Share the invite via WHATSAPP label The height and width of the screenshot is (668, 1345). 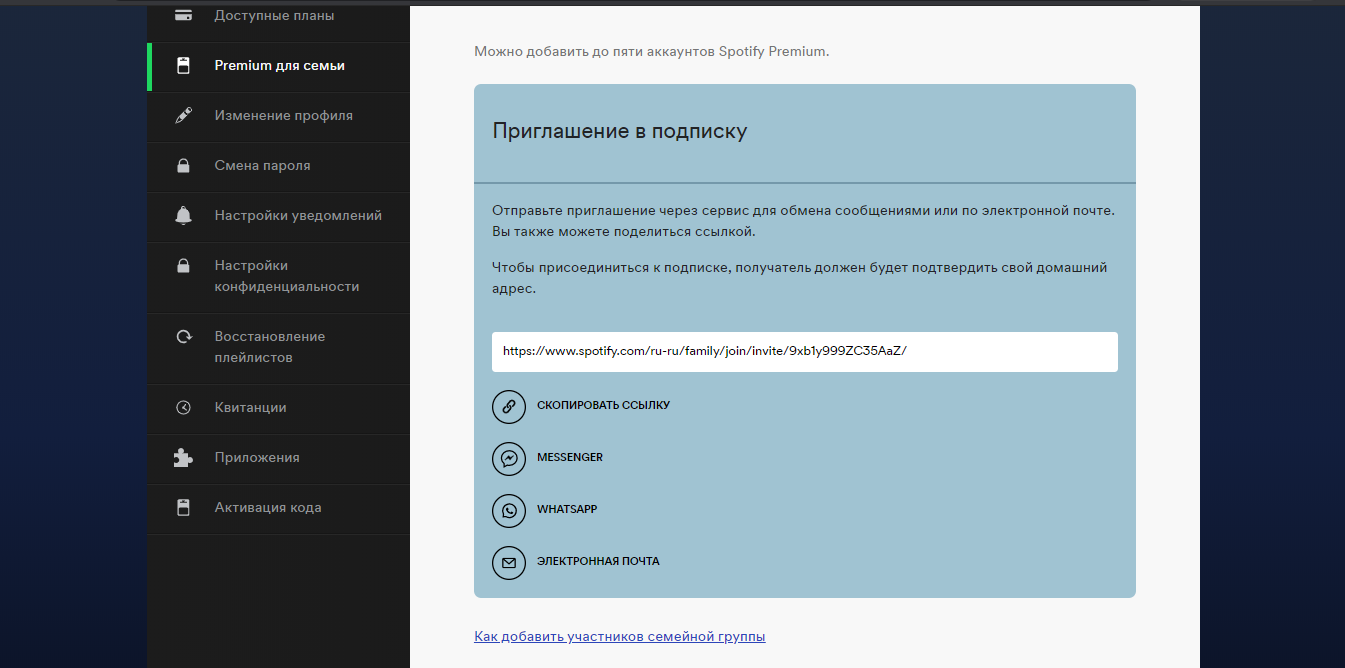[x=567, y=510]
